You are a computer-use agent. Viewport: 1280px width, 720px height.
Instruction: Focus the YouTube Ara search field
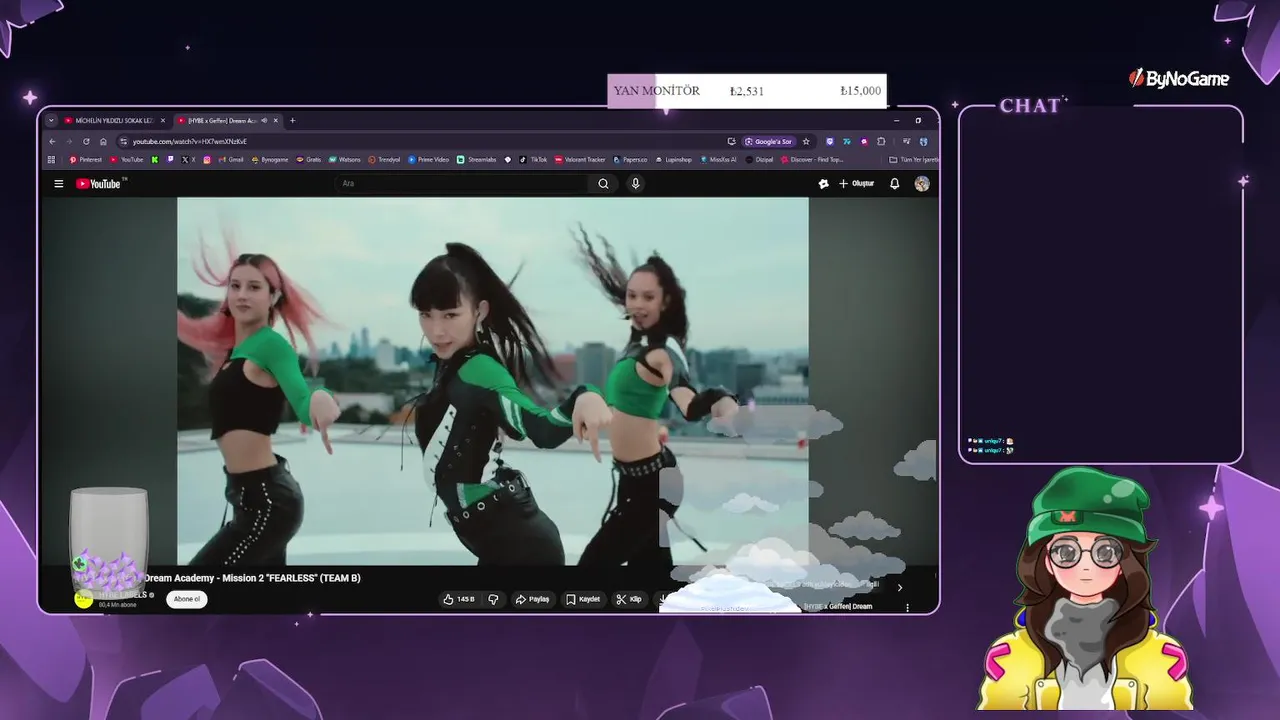(463, 184)
